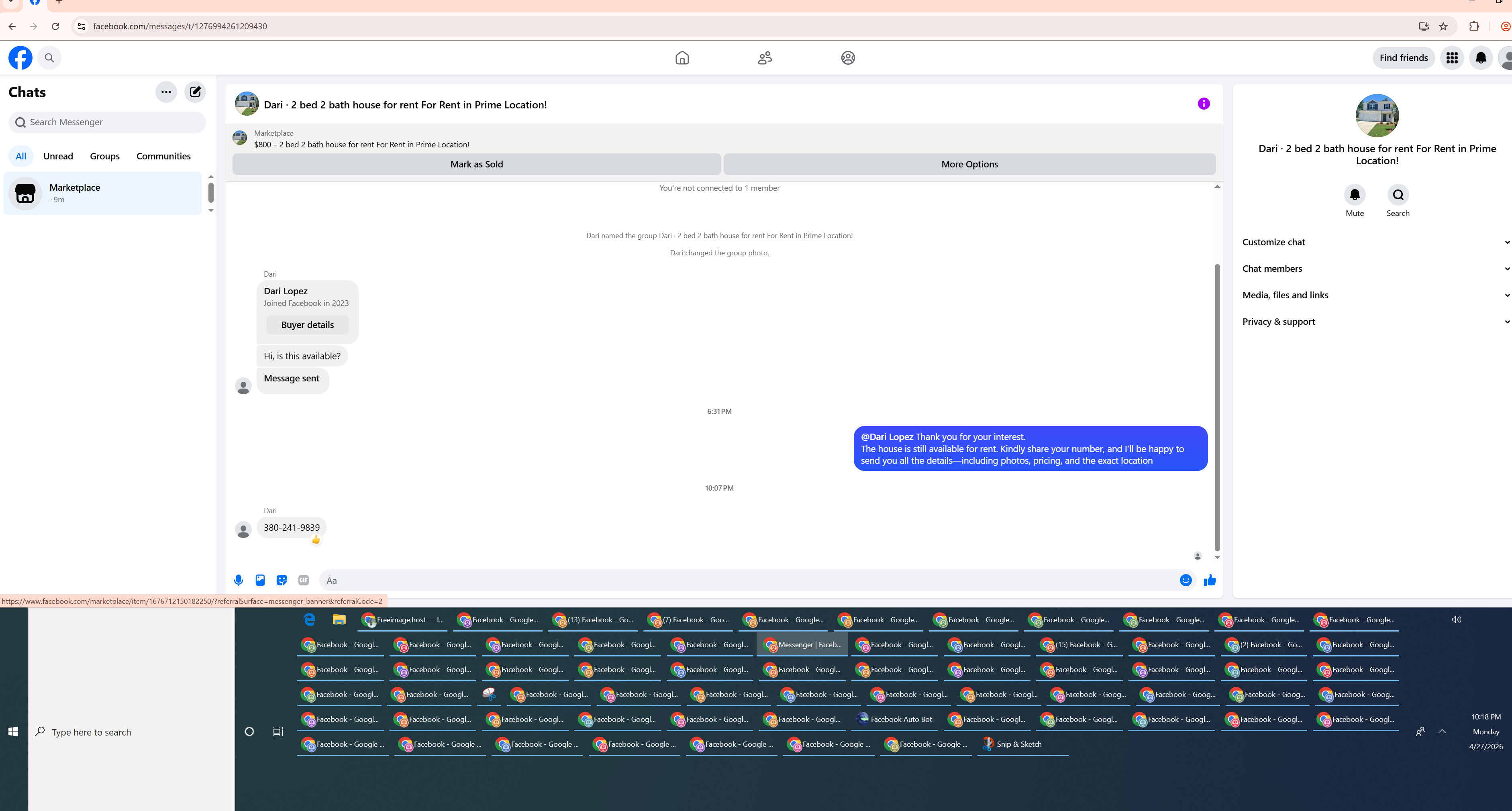Open browser extensions puzzle icon
1512x811 pixels.
coord(1474,26)
